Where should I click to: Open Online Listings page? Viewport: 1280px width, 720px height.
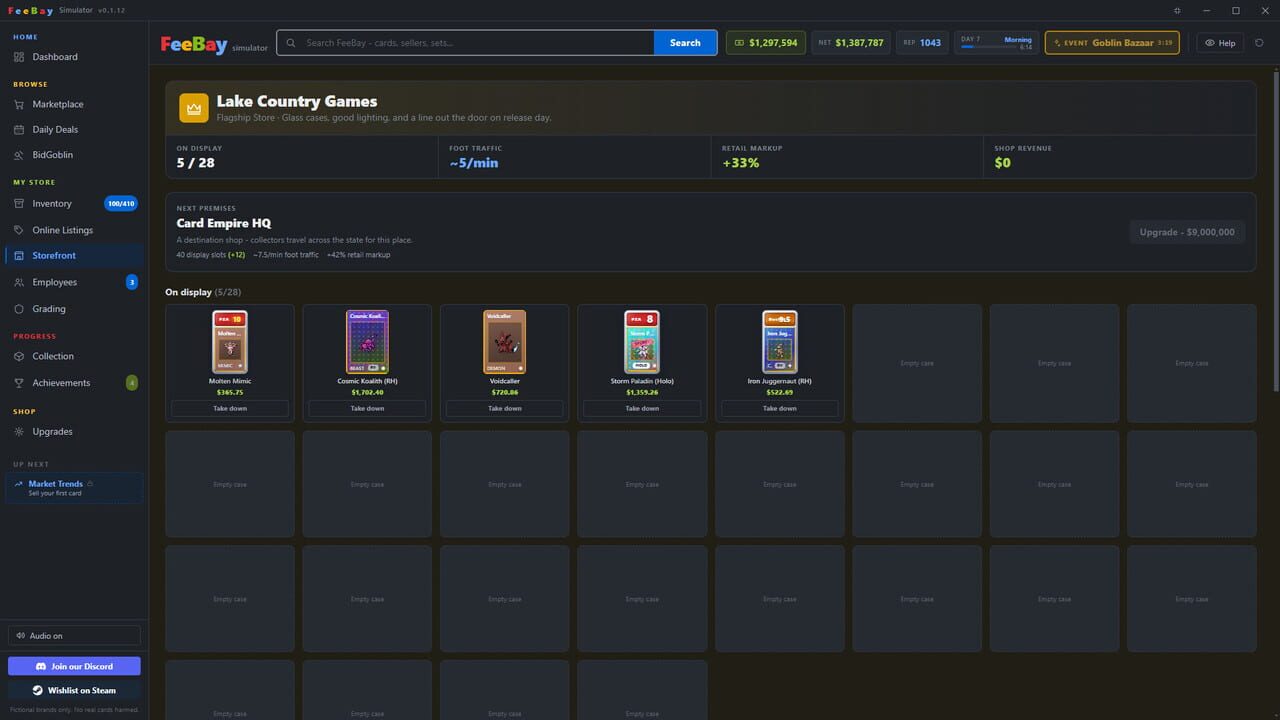coord(74,230)
